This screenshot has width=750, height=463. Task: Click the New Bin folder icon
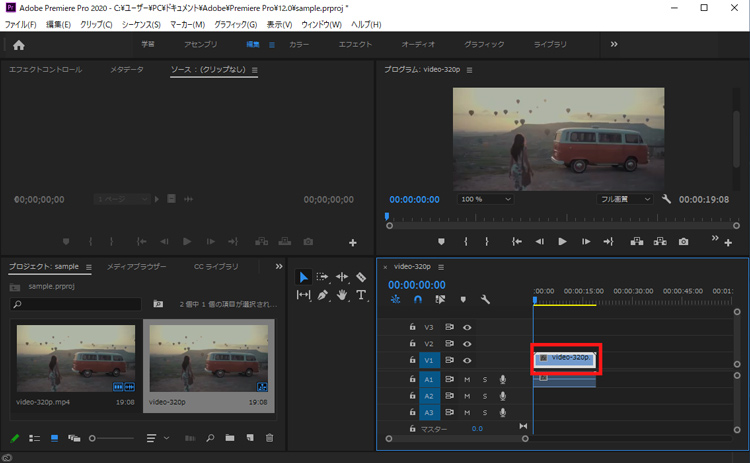point(230,438)
